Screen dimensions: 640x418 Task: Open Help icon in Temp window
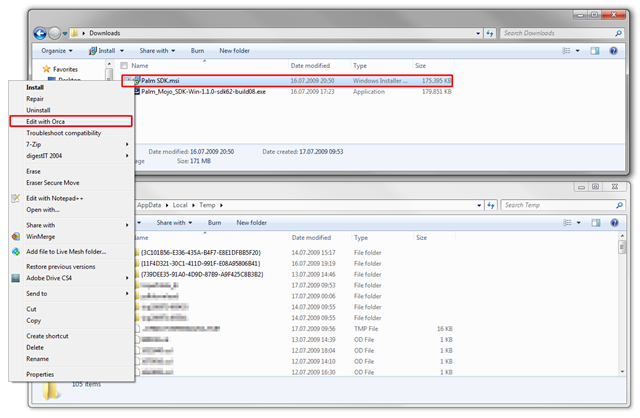tap(614, 222)
